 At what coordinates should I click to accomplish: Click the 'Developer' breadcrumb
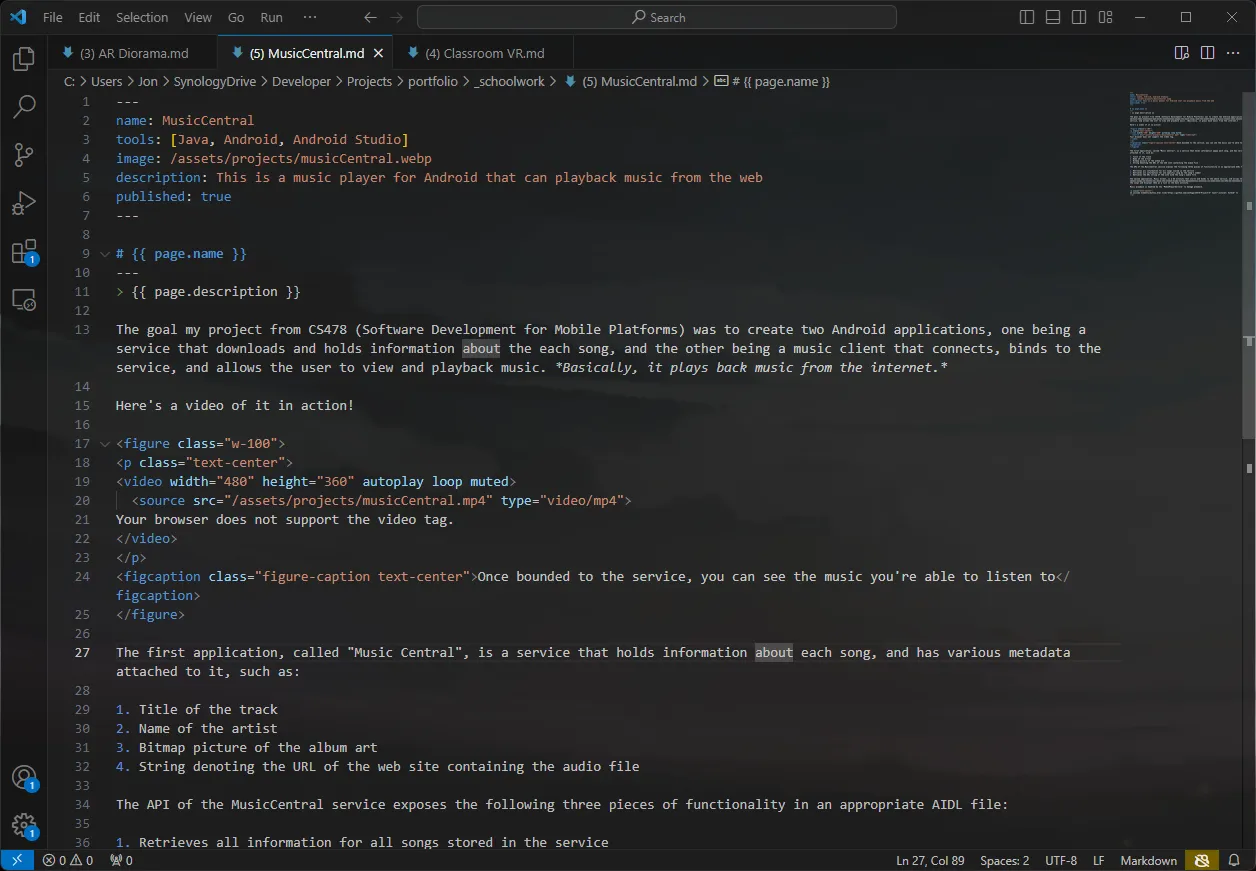coord(301,82)
